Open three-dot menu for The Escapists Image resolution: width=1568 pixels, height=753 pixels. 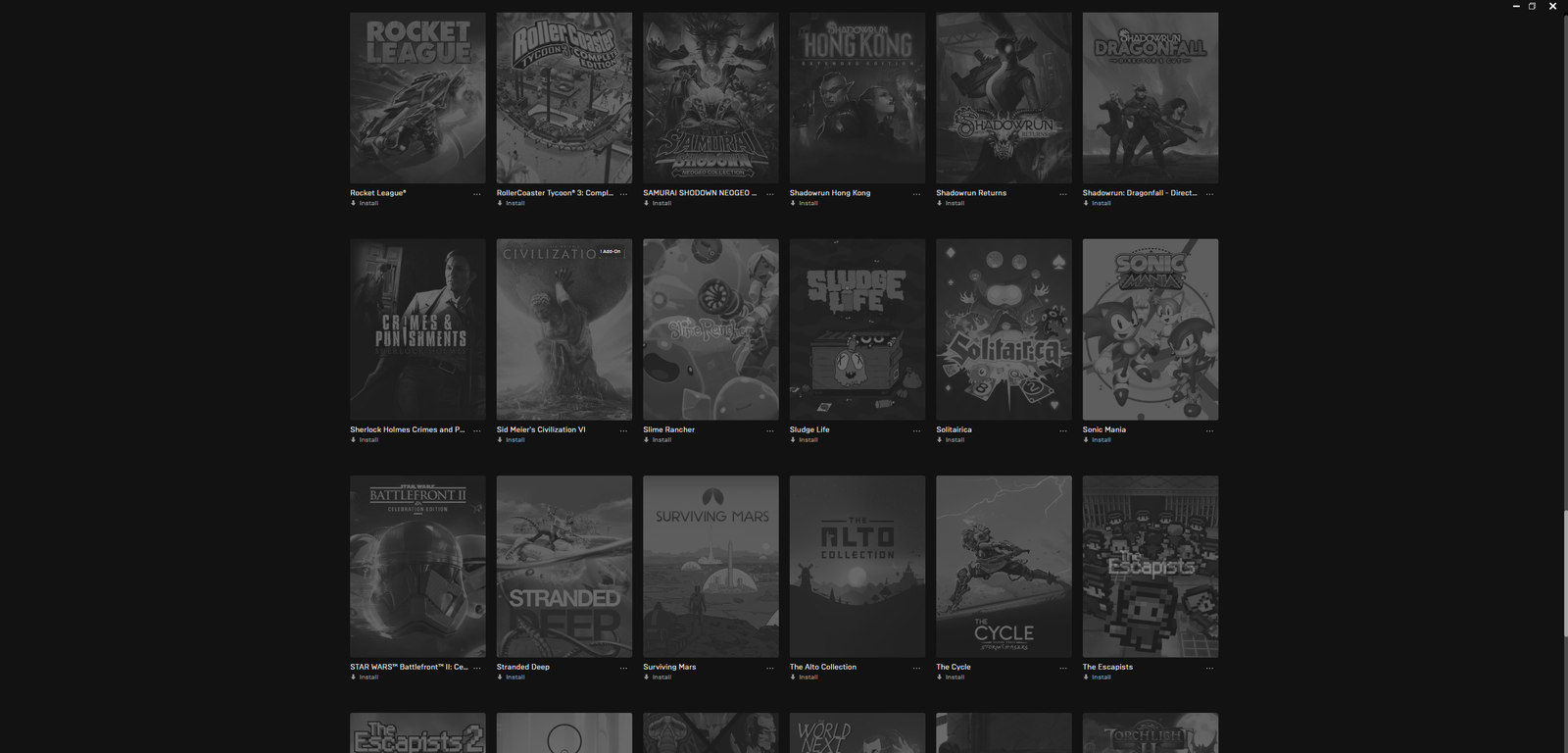pyautogui.click(x=1209, y=668)
